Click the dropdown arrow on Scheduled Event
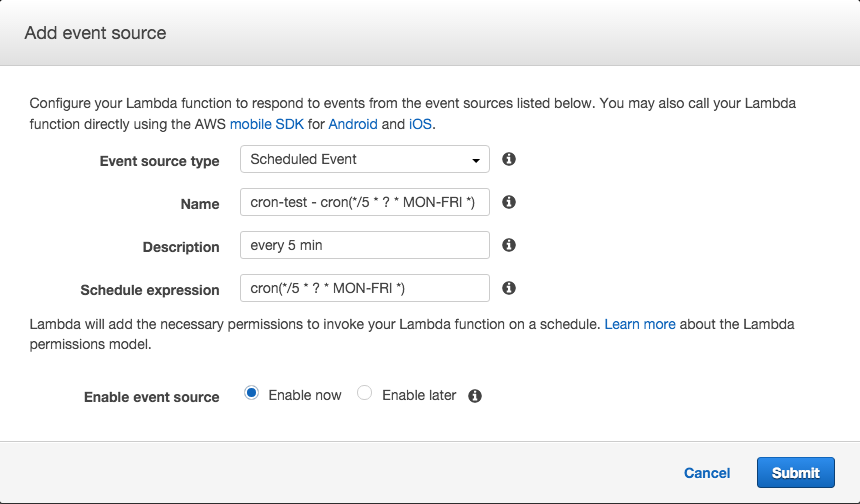 (476, 161)
